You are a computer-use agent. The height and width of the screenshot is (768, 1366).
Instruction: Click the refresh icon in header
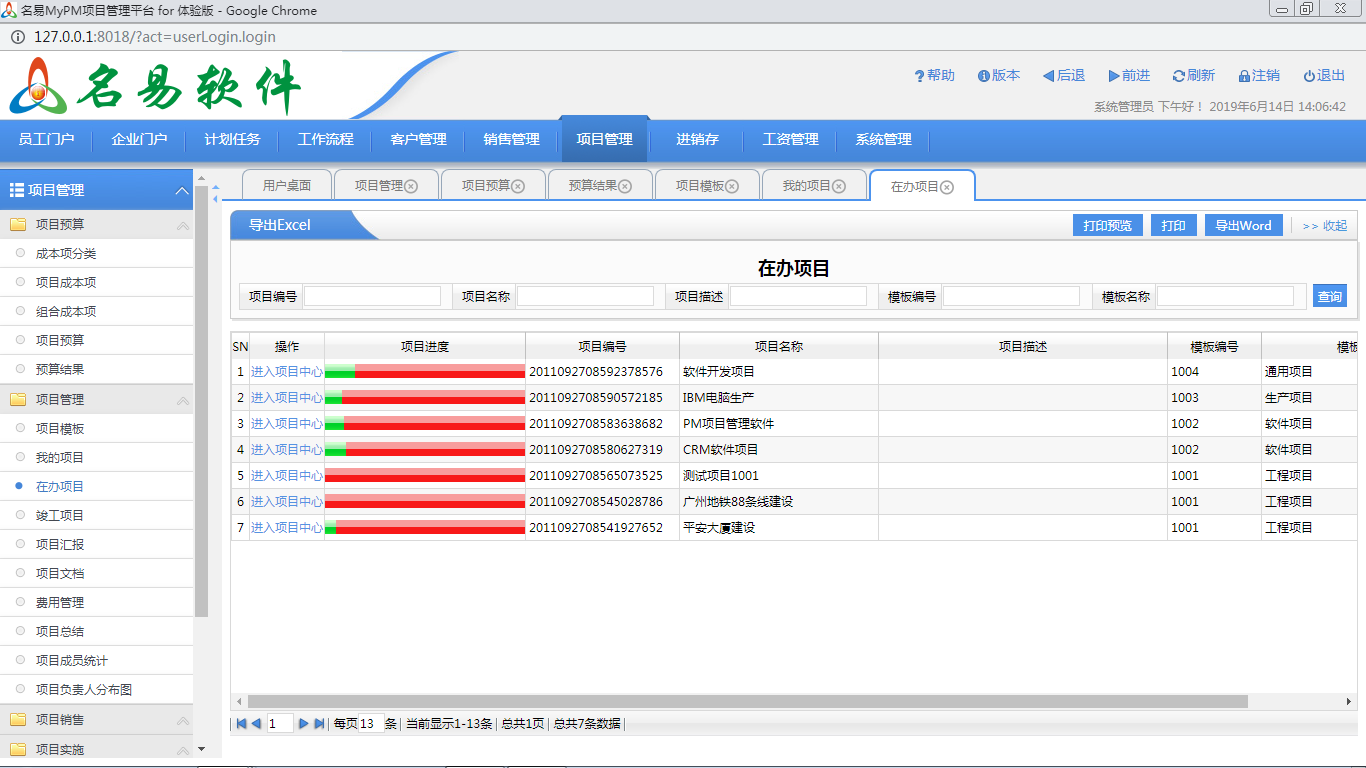click(x=1178, y=76)
